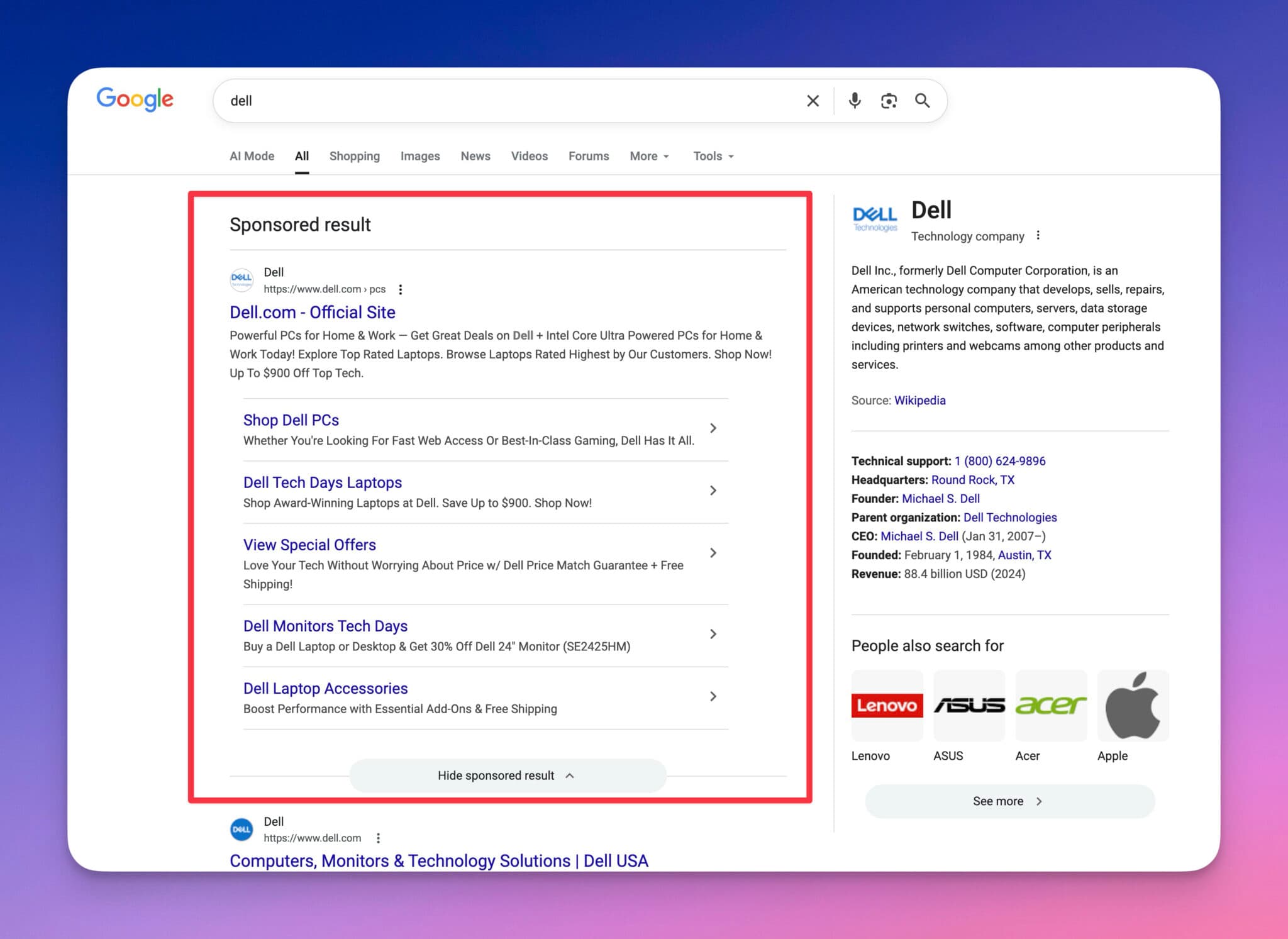Screen dimensions: 1288x939
Task: Open the Dell.com - Official Site link
Action: pyautogui.click(x=312, y=312)
